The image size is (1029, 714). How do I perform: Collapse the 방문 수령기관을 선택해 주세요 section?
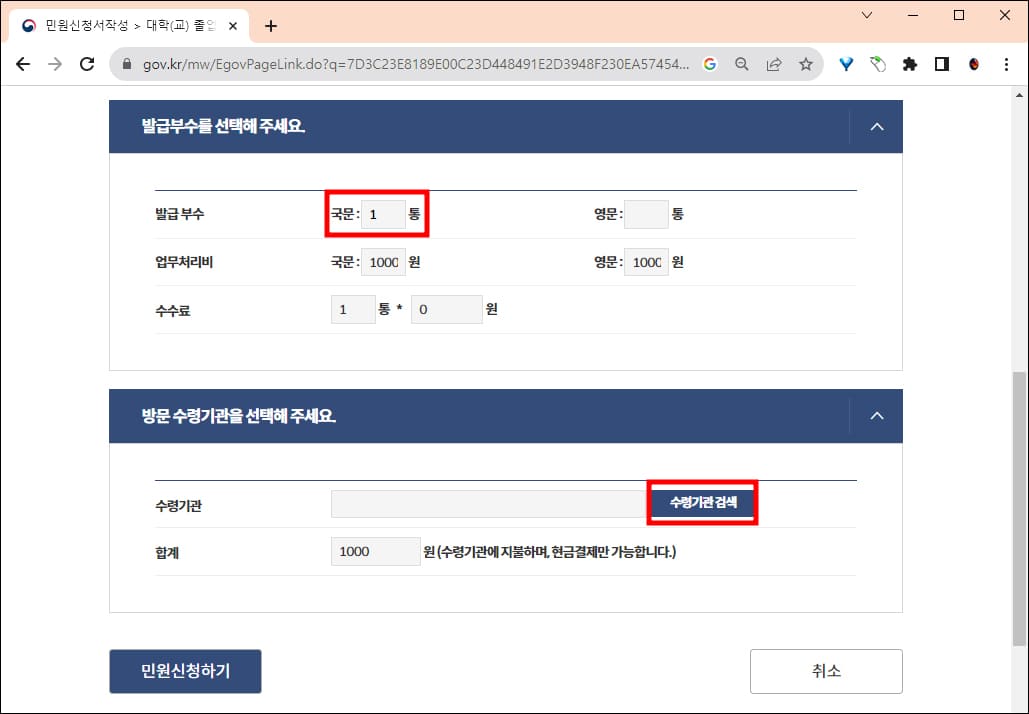[877, 416]
